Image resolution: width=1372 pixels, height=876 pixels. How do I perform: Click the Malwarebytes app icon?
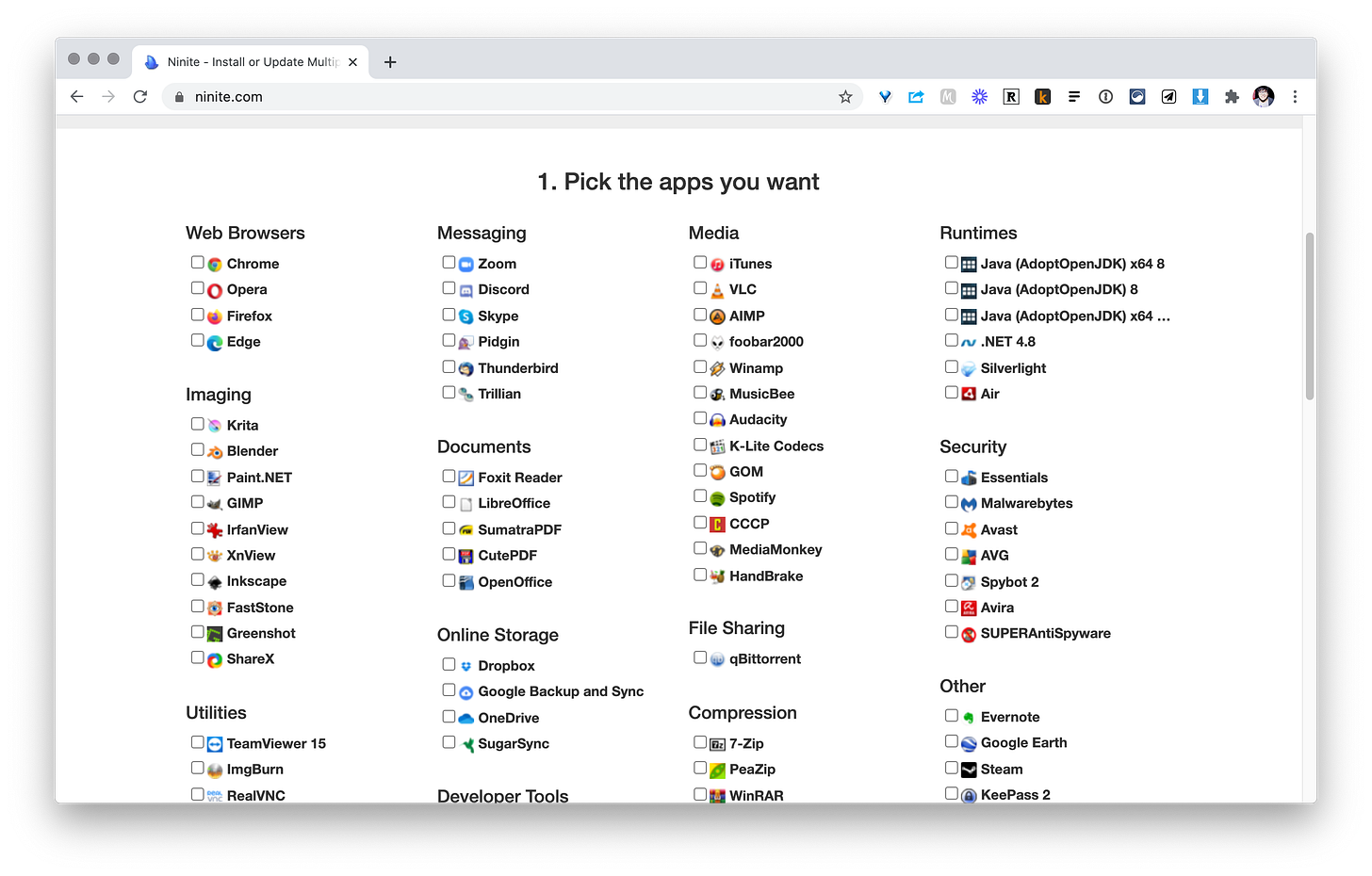(x=969, y=504)
